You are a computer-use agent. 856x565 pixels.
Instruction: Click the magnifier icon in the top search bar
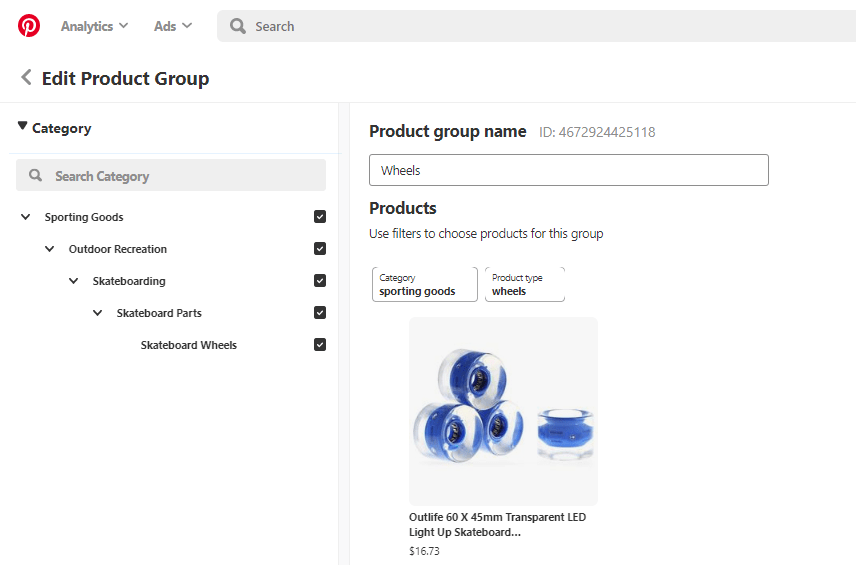[237, 26]
